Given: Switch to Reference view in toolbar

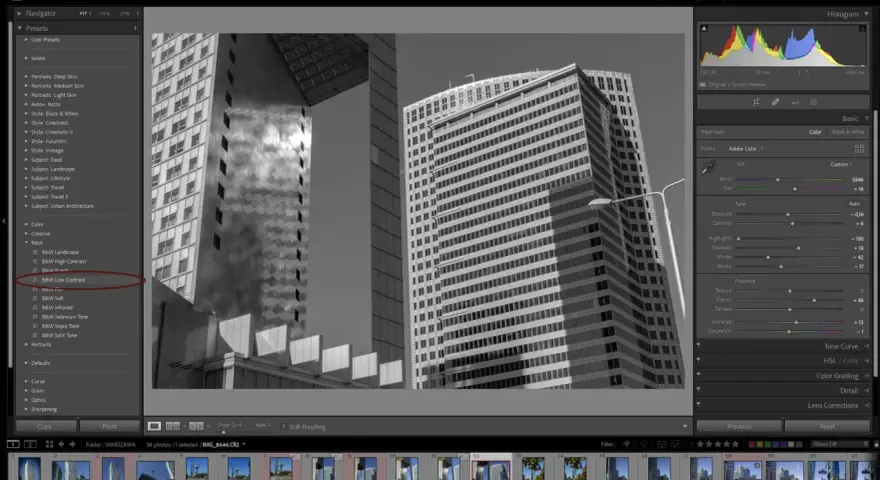Looking at the screenshot, I should (173, 426).
